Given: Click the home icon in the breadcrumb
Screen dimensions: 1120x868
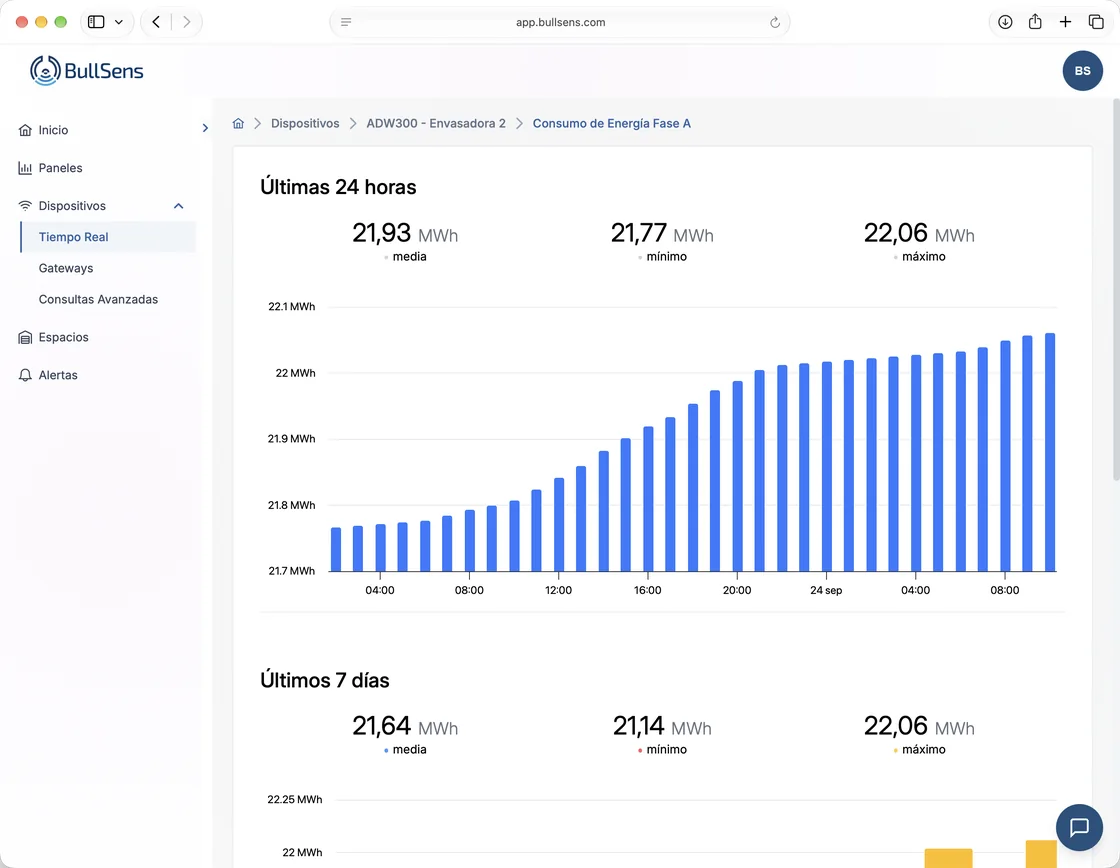Looking at the screenshot, I should coord(239,124).
